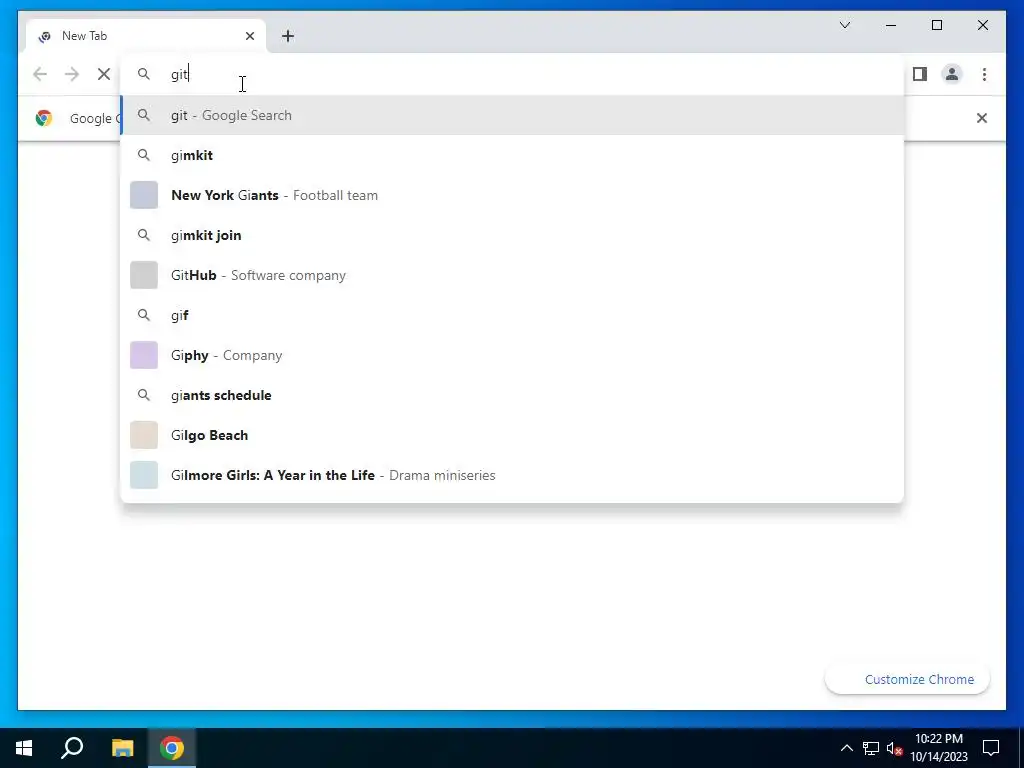Choose the gif suggestion

[512, 315]
